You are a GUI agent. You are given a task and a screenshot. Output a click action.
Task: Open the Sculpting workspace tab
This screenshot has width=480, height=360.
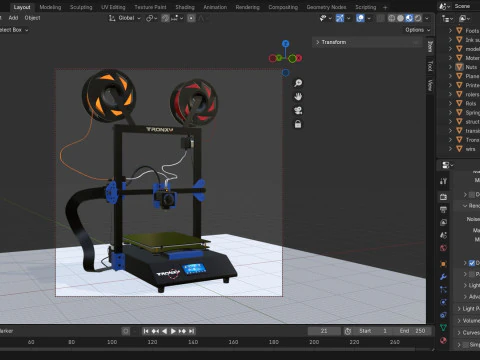[x=81, y=7]
